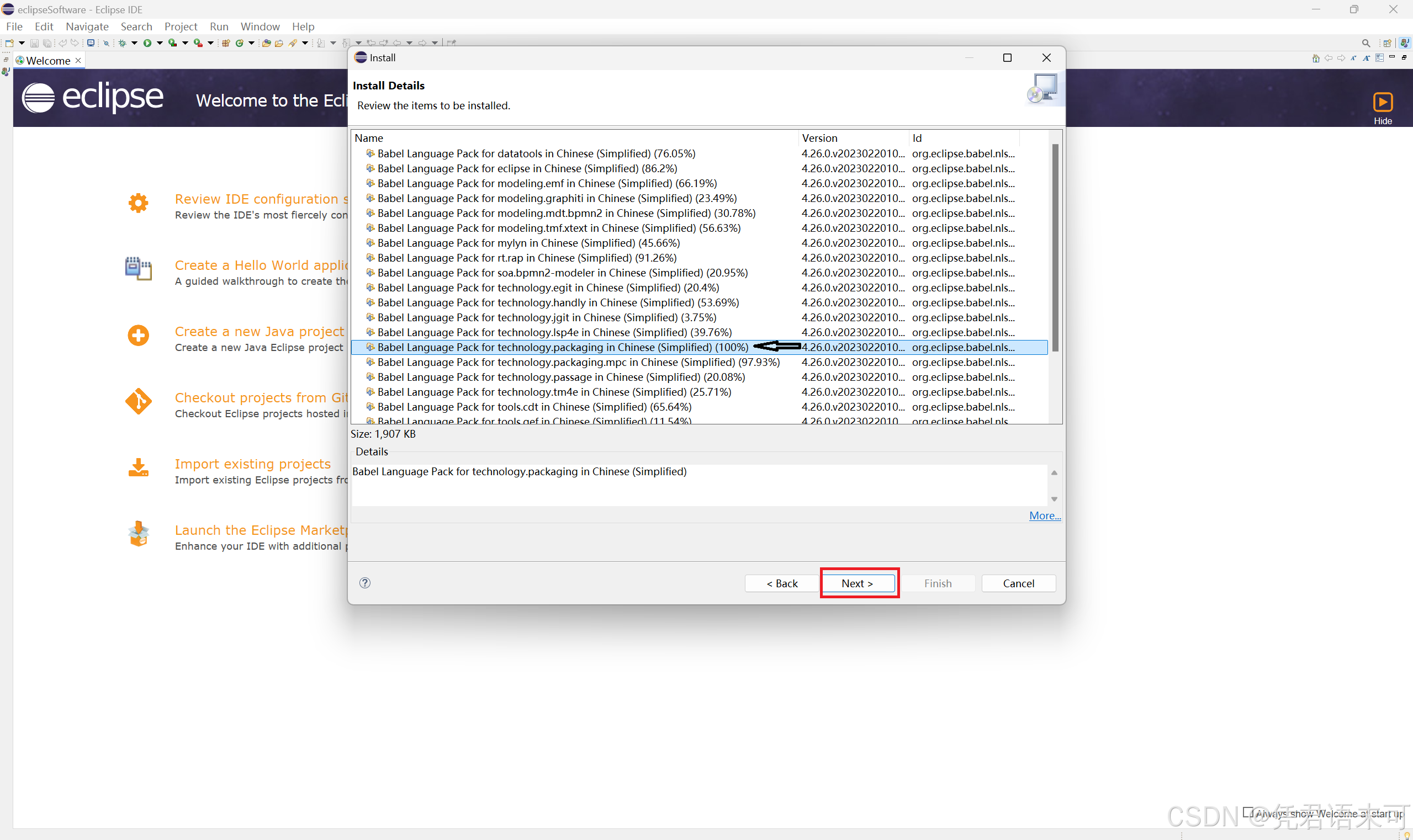This screenshot has width=1413, height=840.
Task: Open the Next Annotation dropdown arrow
Action: tap(333, 43)
